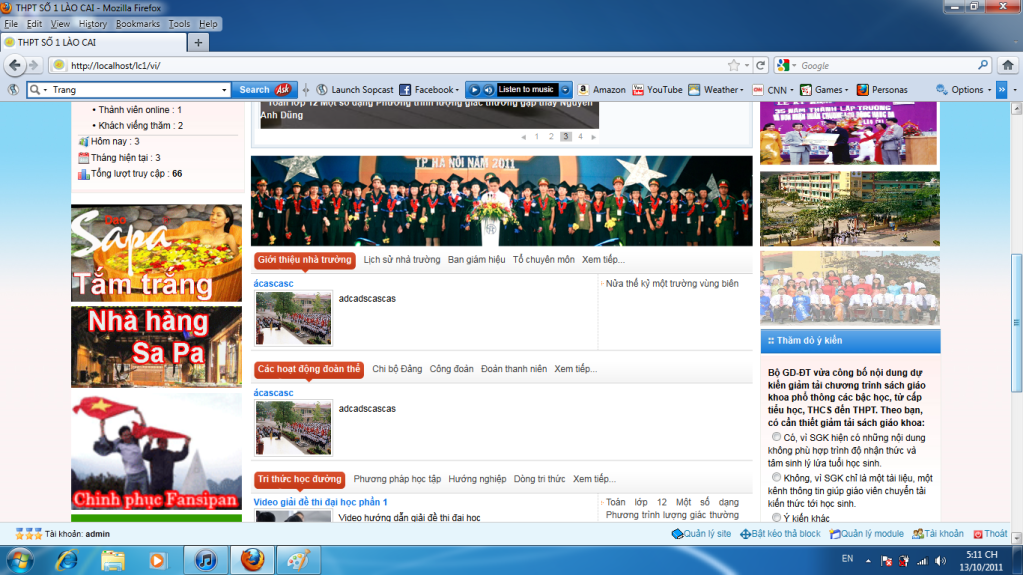Click the 'Nhà hàng Sa Pa' banner
Screen dimensions: 1023x575
click(156, 347)
